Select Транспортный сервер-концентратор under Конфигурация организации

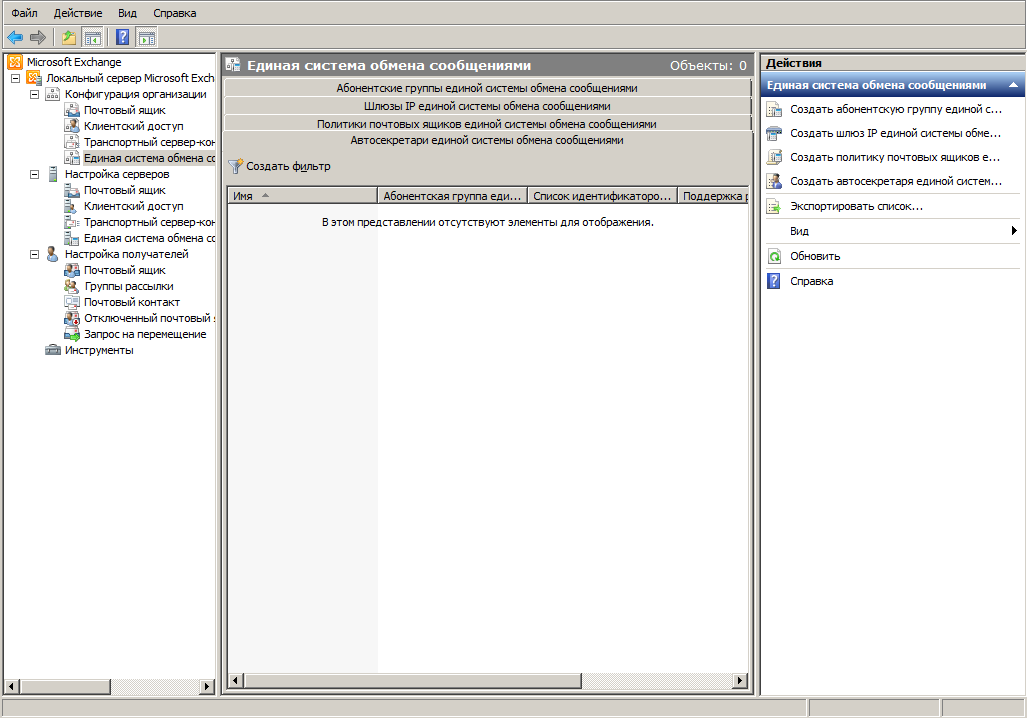[x=149, y=142]
